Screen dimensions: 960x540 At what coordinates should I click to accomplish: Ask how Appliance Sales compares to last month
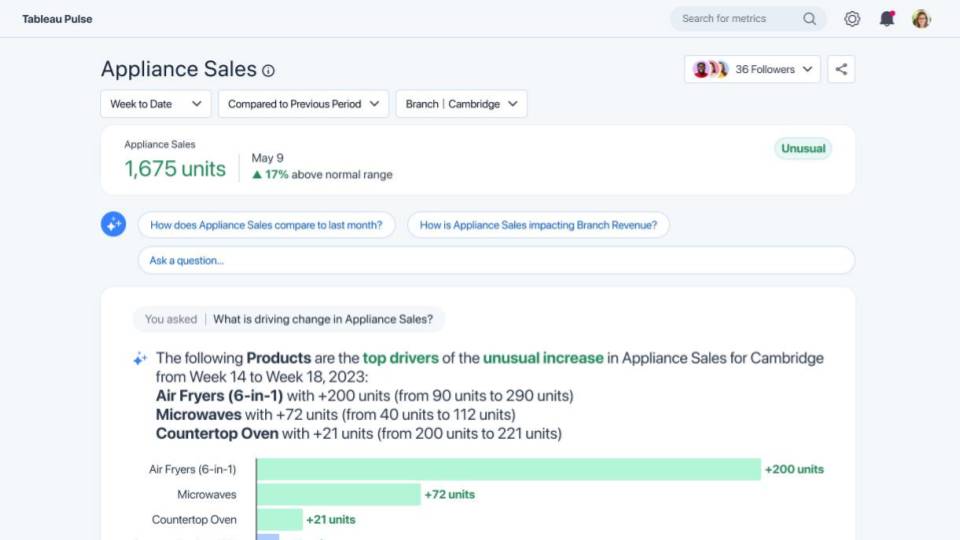[266, 225]
